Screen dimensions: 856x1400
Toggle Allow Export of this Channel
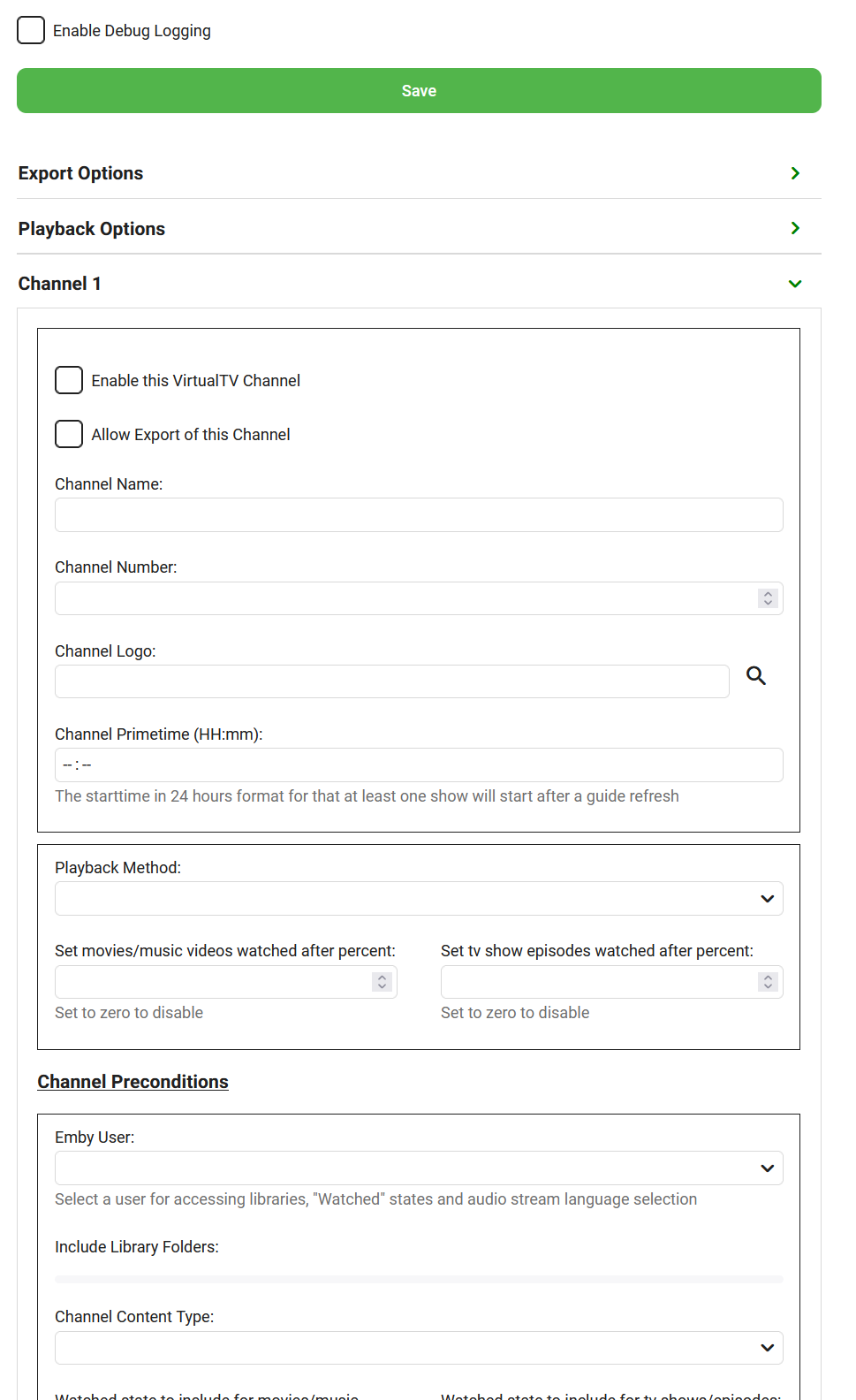(x=69, y=434)
